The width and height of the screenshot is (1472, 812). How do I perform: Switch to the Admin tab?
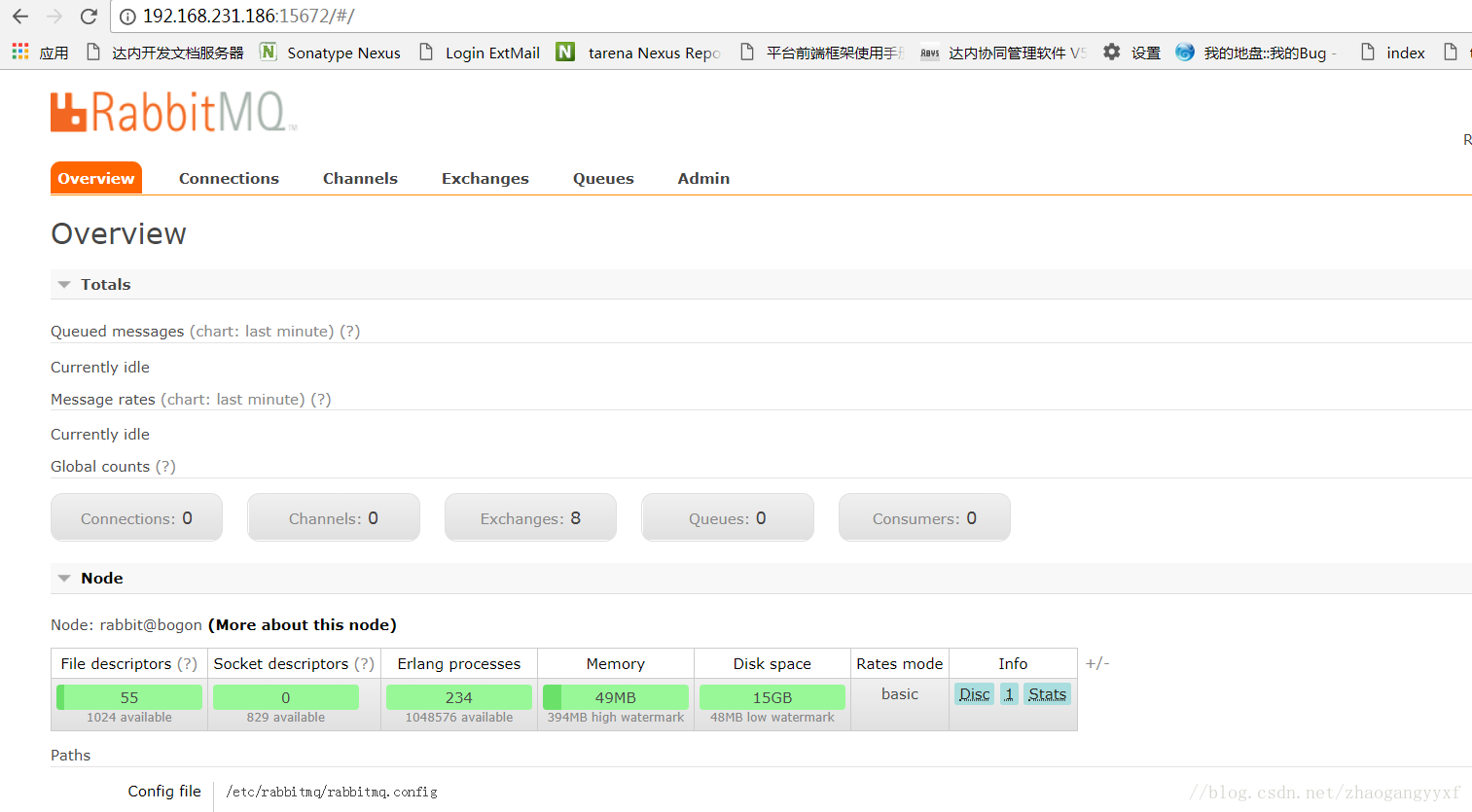(703, 178)
